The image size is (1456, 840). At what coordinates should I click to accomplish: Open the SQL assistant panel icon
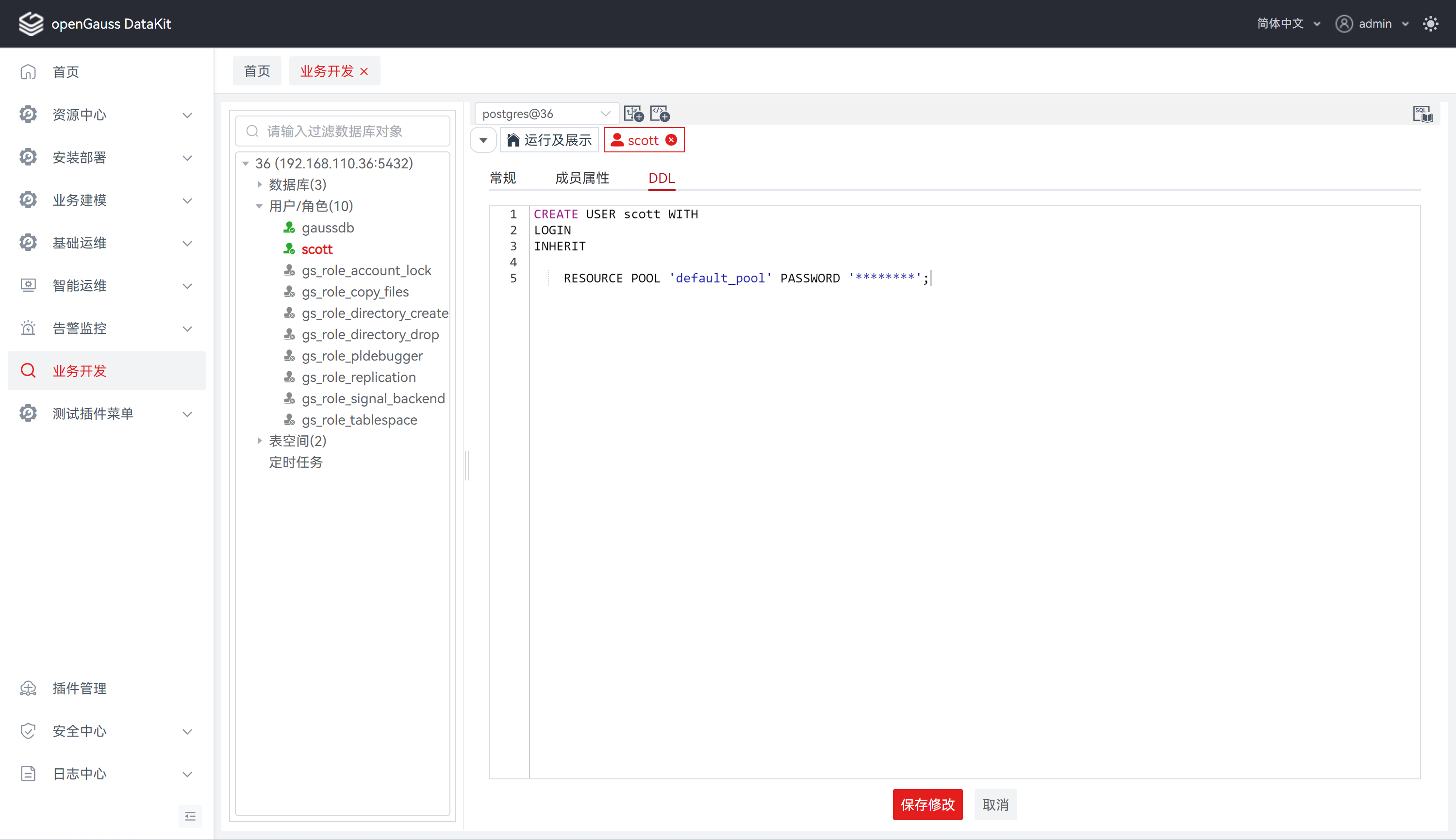click(x=1423, y=114)
